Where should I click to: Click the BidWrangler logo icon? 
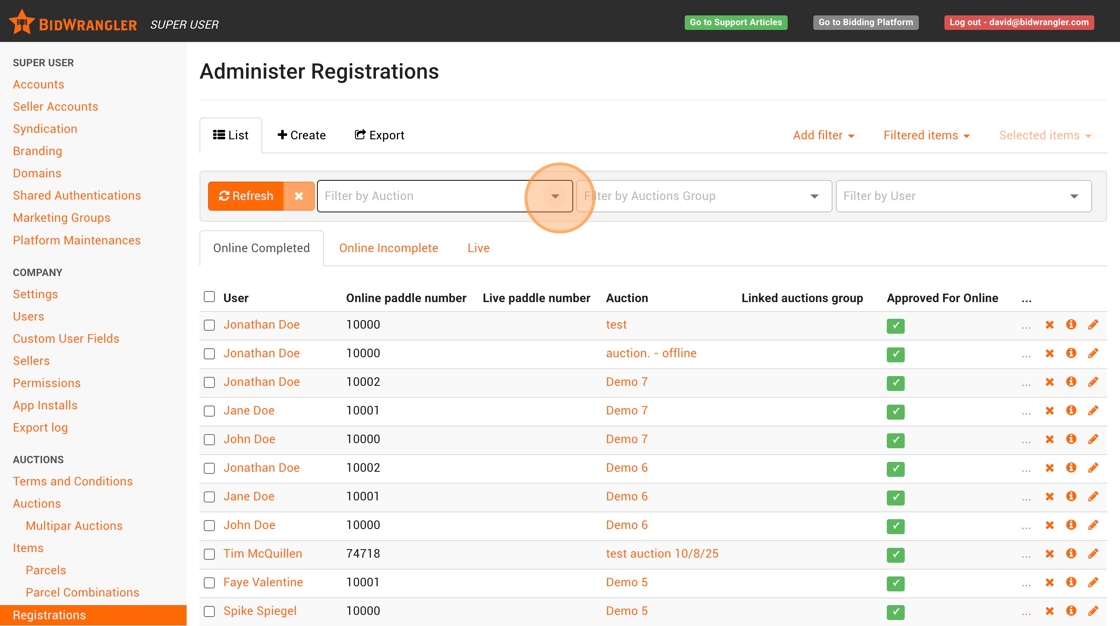tap(21, 22)
